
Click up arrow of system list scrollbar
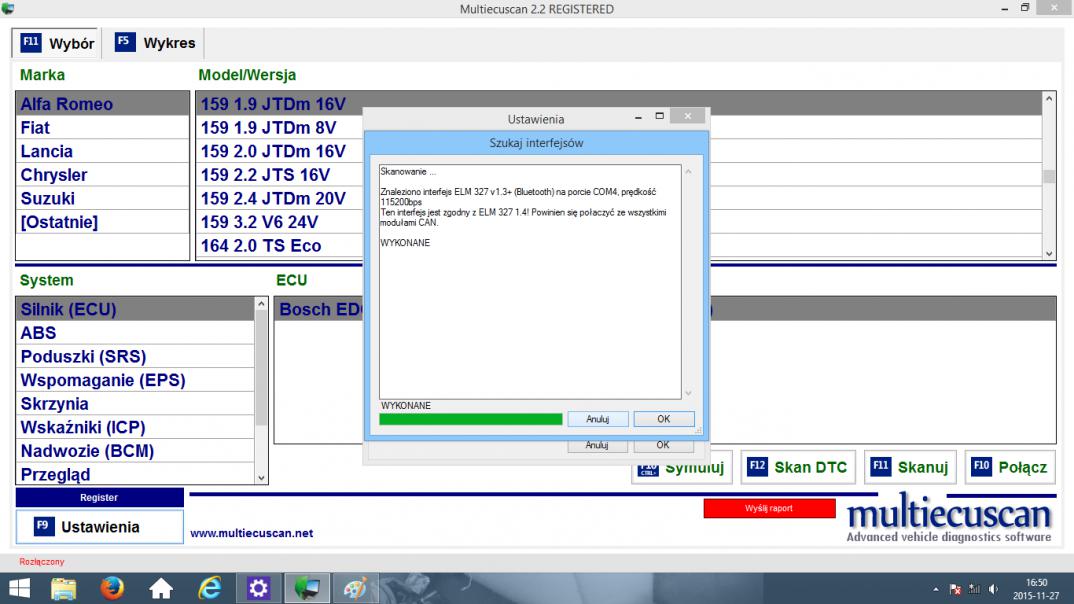point(261,303)
